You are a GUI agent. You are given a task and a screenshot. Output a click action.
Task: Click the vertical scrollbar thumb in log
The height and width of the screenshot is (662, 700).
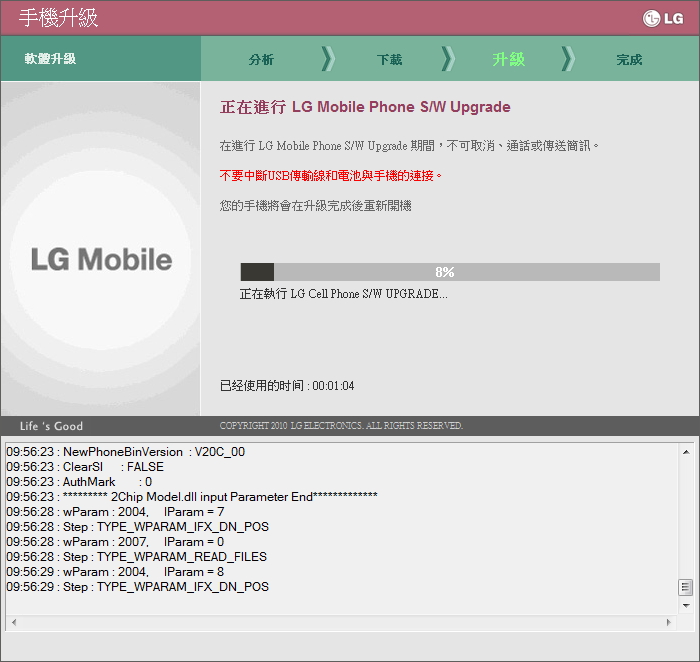point(686,587)
